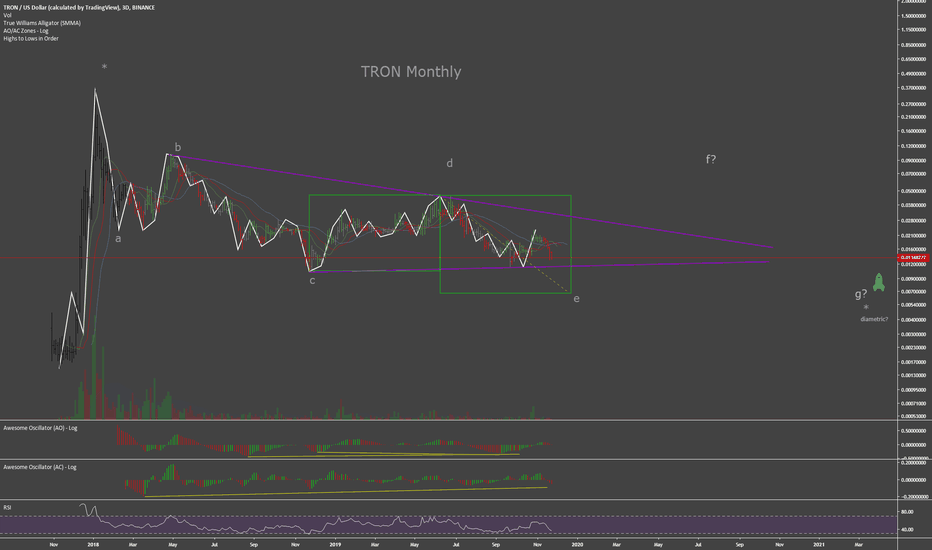Click the 0.37000000 price axis value
Image resolution: width=932 pixels, height=550 pixels.
pyautogui.click(x=914, y=88)
